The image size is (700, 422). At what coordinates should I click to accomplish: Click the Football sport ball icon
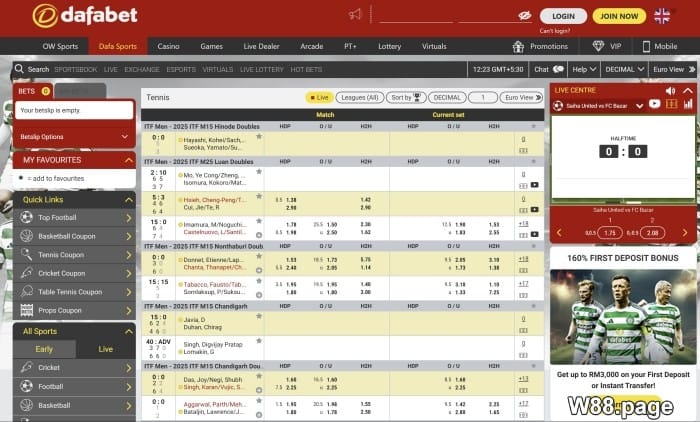26,386
